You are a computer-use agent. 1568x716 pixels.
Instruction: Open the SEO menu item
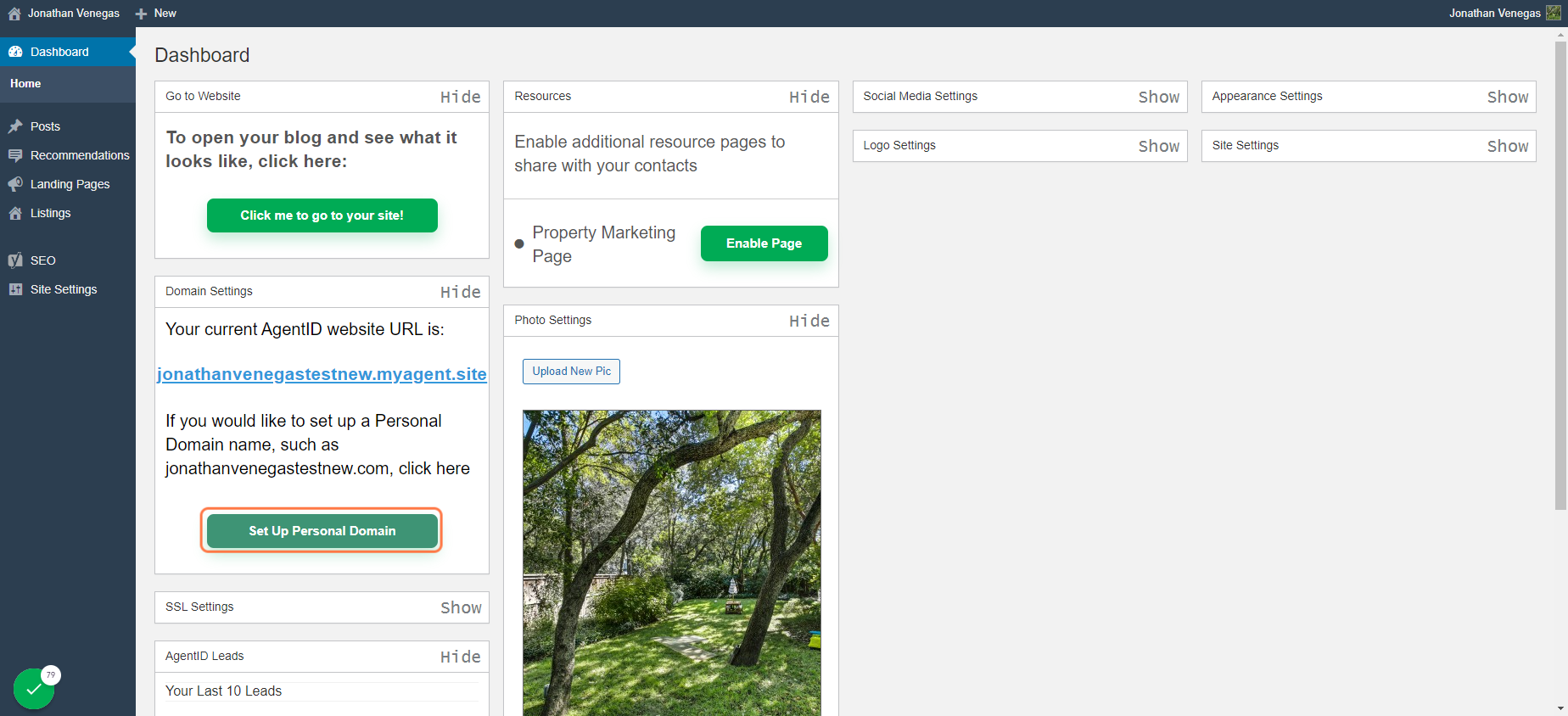[x=68, y=260]
